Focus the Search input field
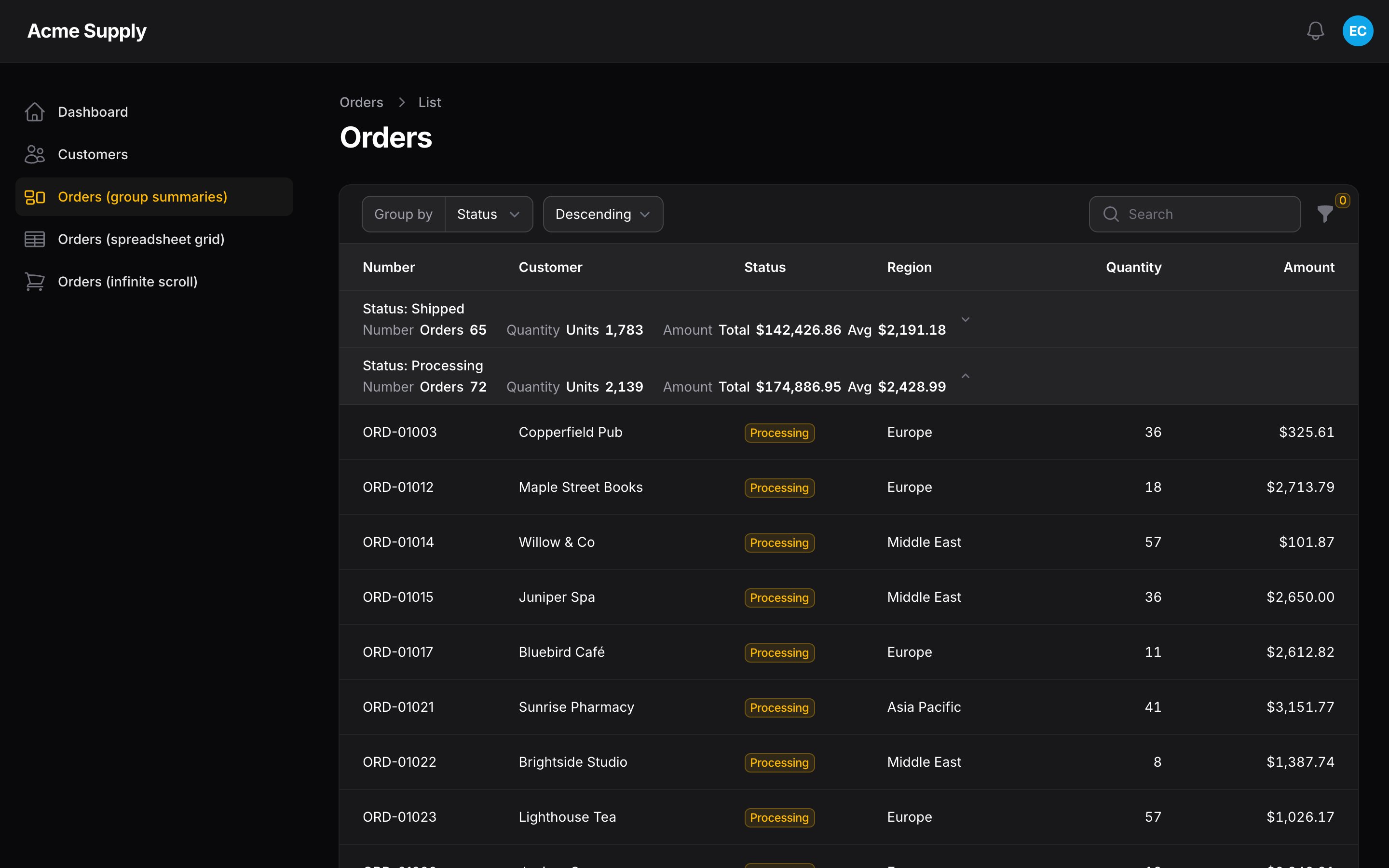Viewport: 1389px width, 868px height. pyautogui.click(x=1195, y=214)
